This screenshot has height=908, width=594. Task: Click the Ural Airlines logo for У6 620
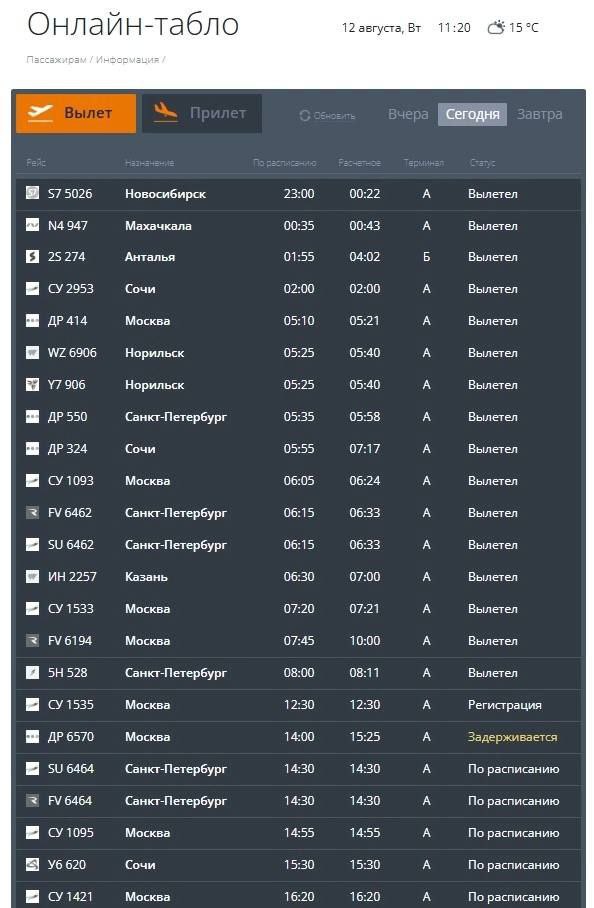(x=32, y=865)
